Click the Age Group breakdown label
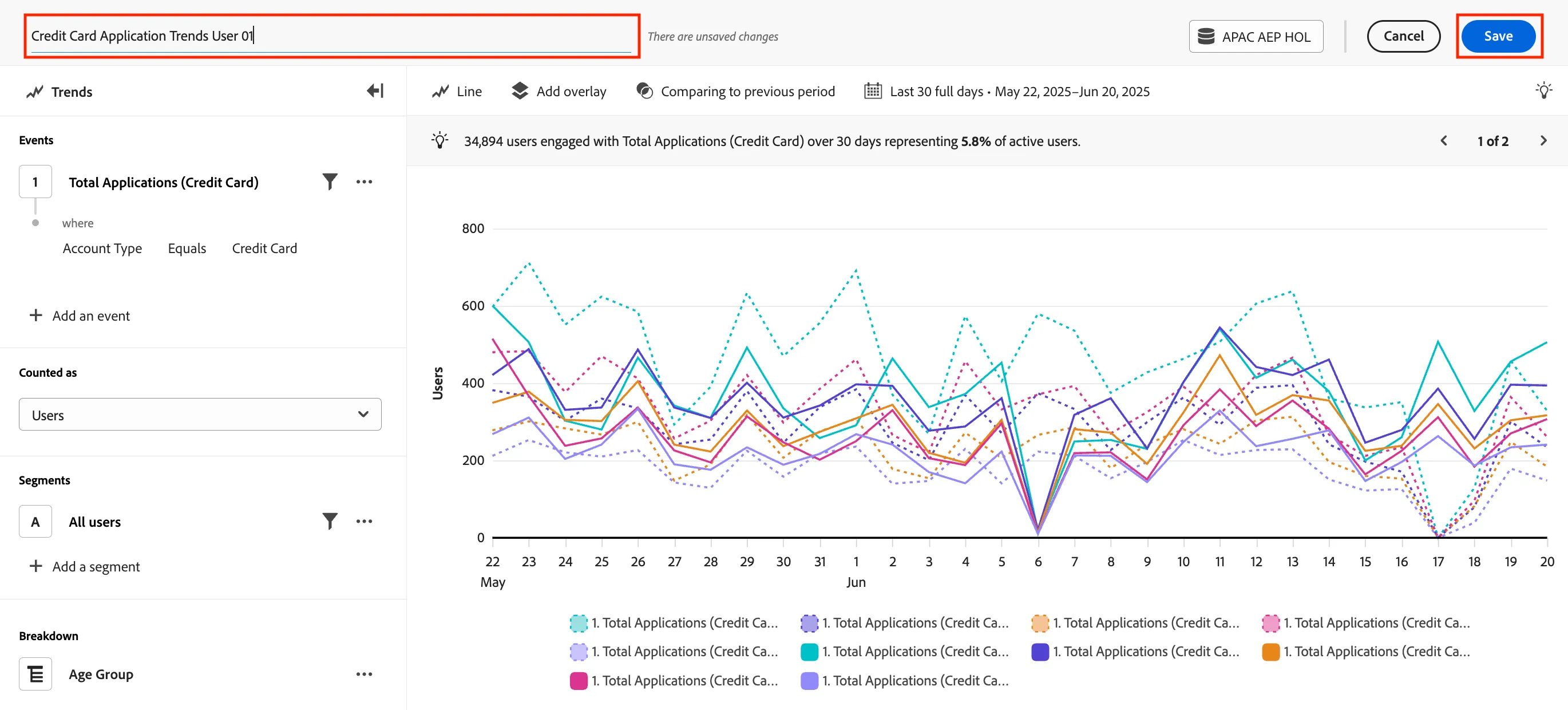The height and width of the screenshot is (710, 1568). pyautogui.click(x=101, y=674)
